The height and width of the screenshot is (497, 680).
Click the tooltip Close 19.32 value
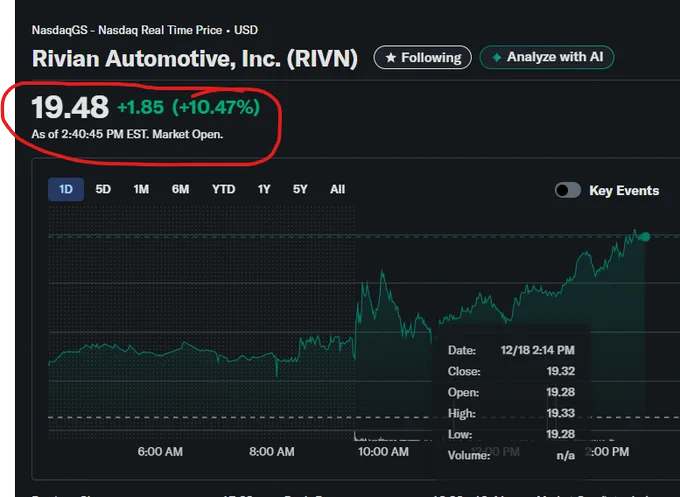coord(561,371)
